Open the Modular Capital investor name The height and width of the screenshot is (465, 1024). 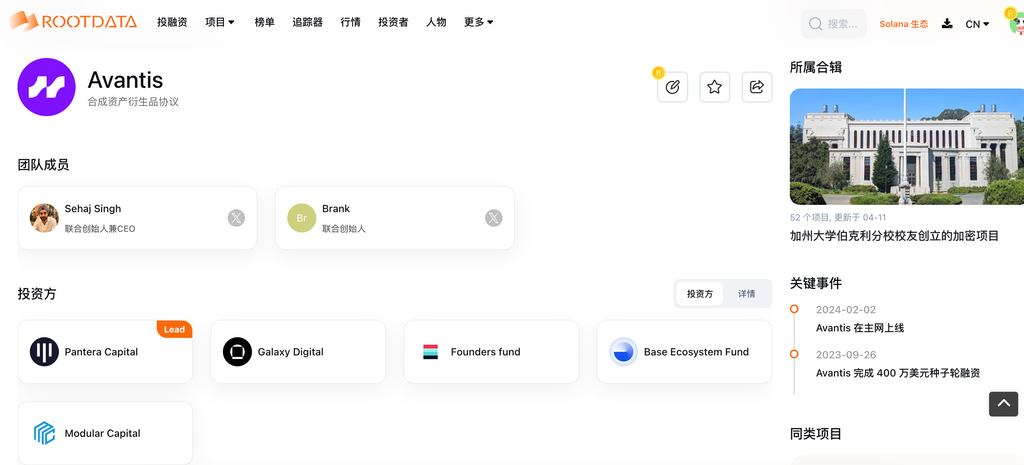[103, 434]
